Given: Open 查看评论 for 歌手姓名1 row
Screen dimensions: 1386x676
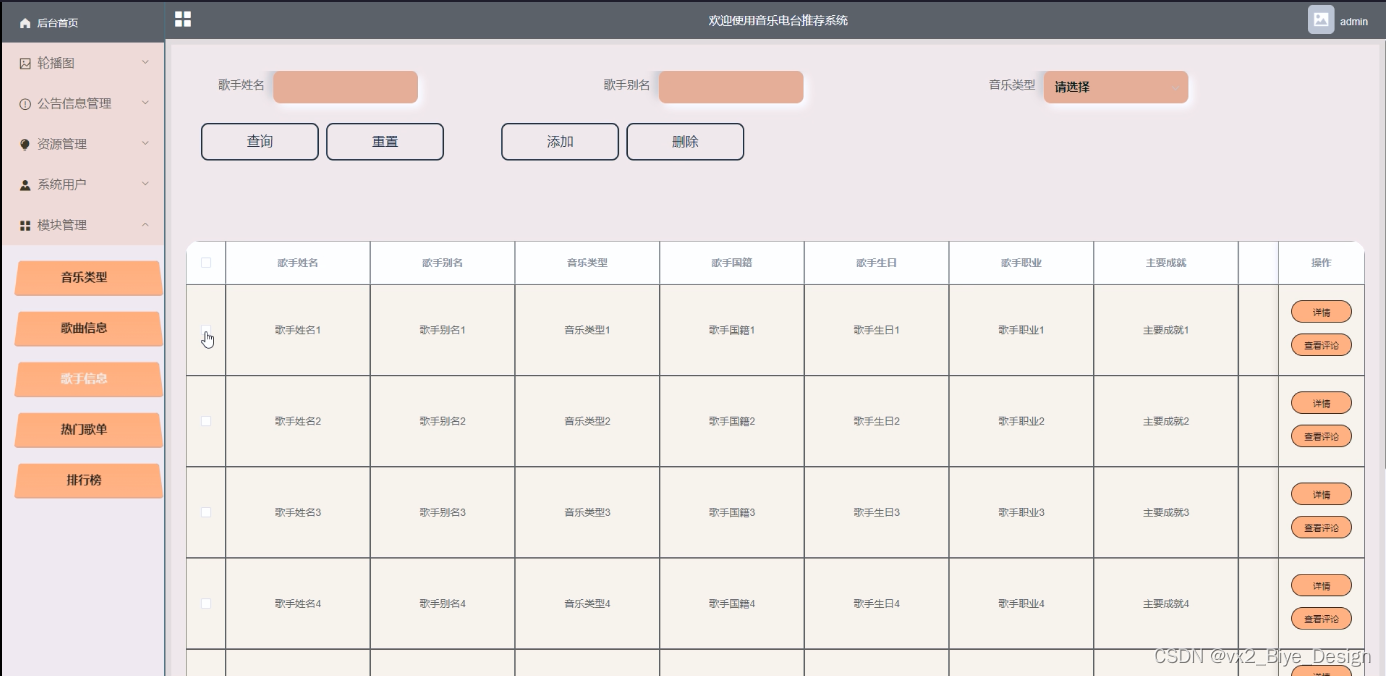Looking at the screenshot, I should point(1321,345).
